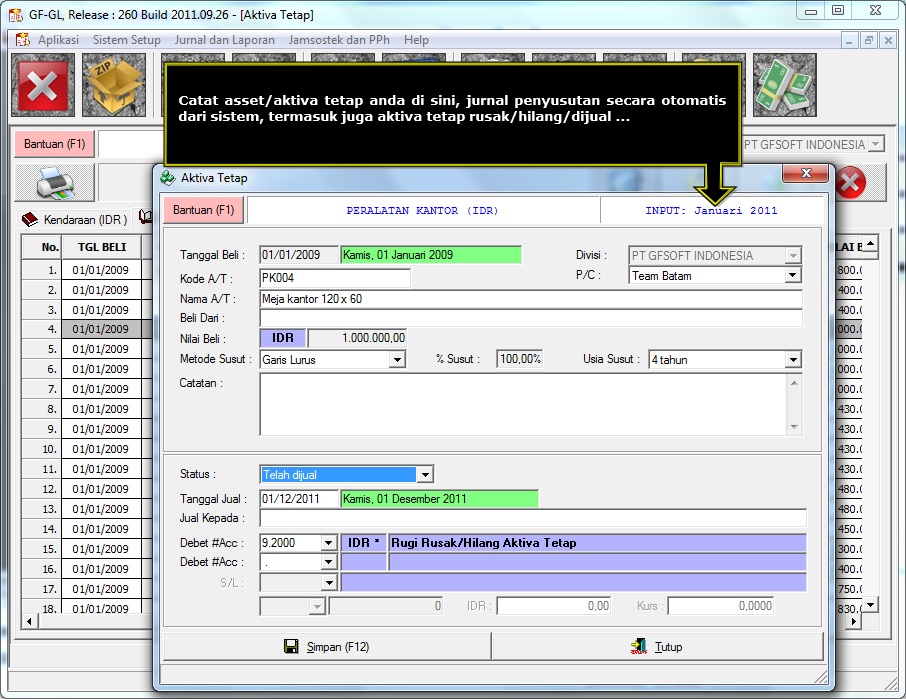Select row 1 date 01/01/2009
Screen dimensions: 906x699
coord(101,270)
